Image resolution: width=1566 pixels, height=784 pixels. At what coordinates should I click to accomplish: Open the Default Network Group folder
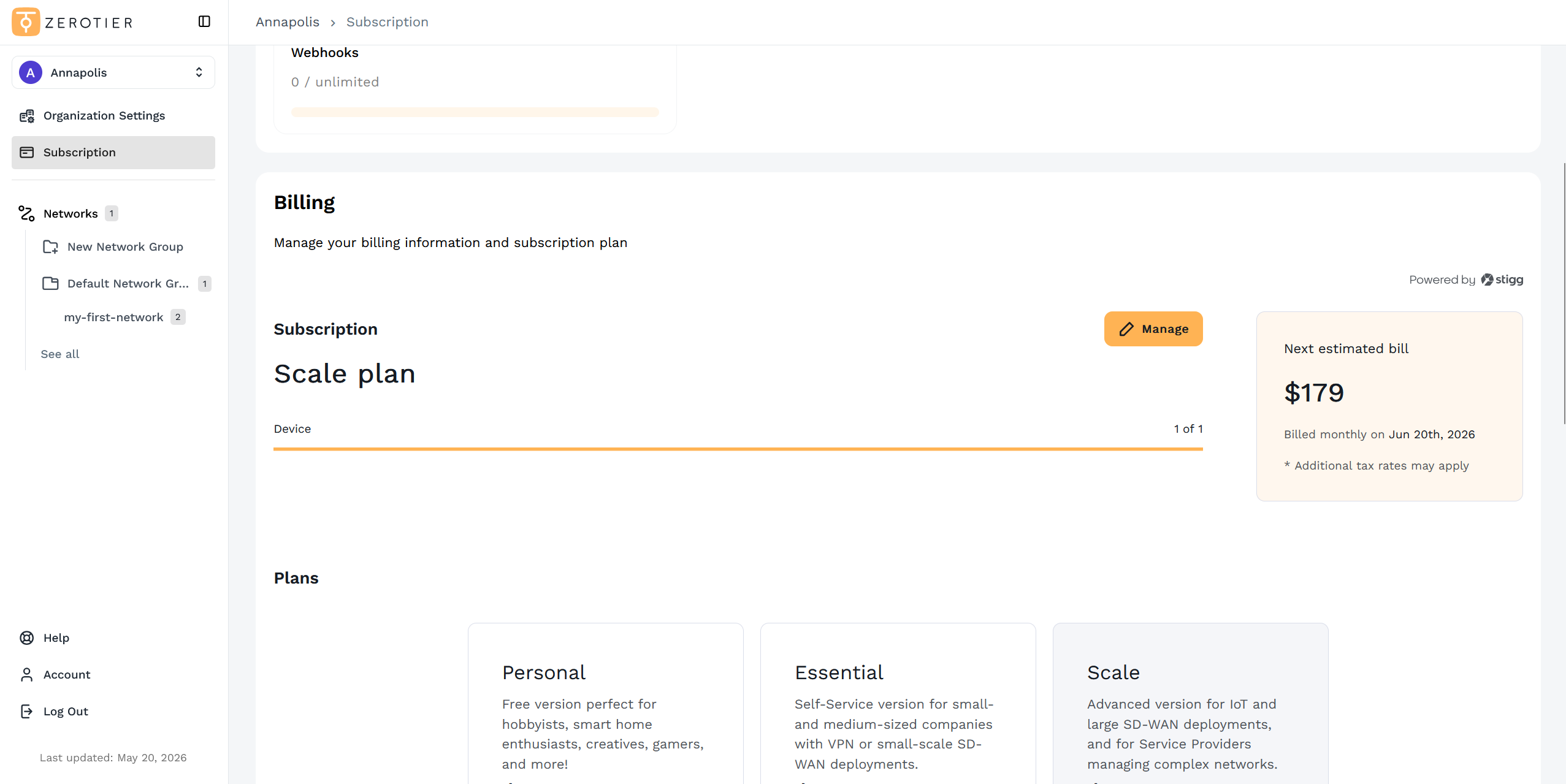128,283
